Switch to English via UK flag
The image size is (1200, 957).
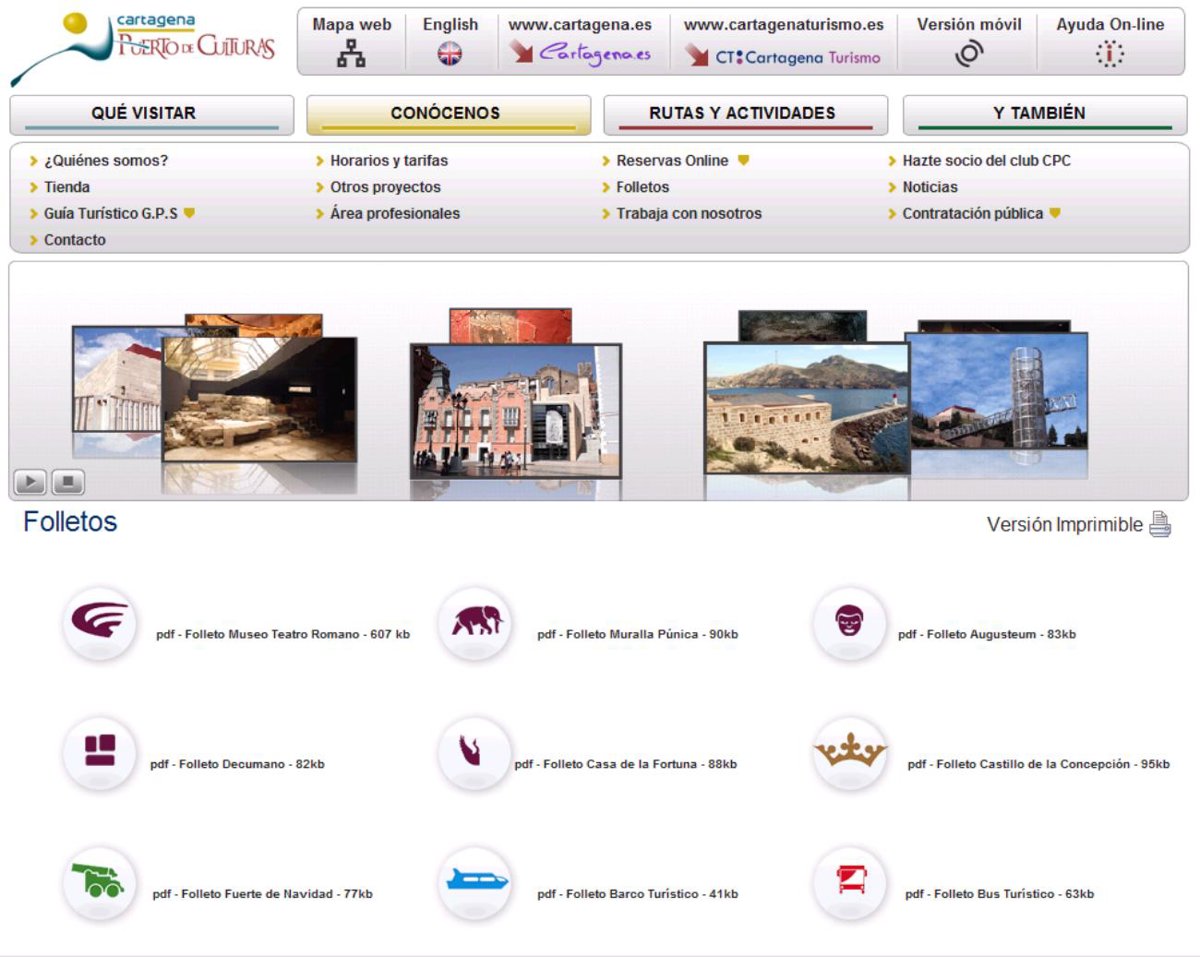pos(450,55)
